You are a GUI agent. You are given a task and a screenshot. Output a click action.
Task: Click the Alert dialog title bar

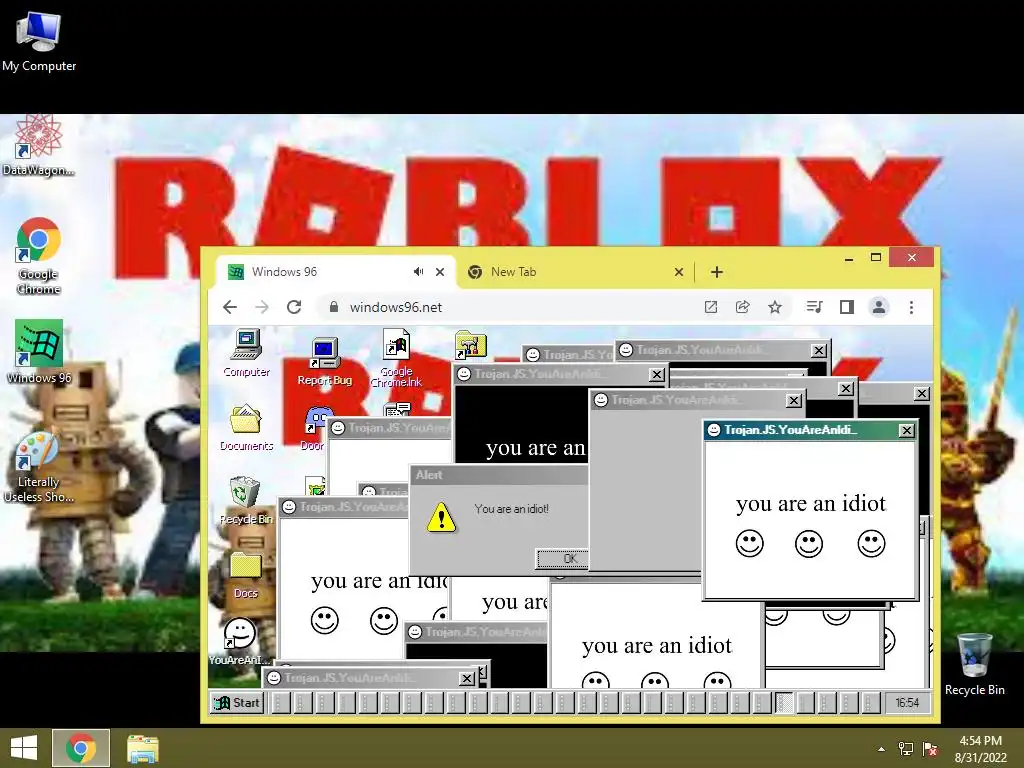(500, 475)
